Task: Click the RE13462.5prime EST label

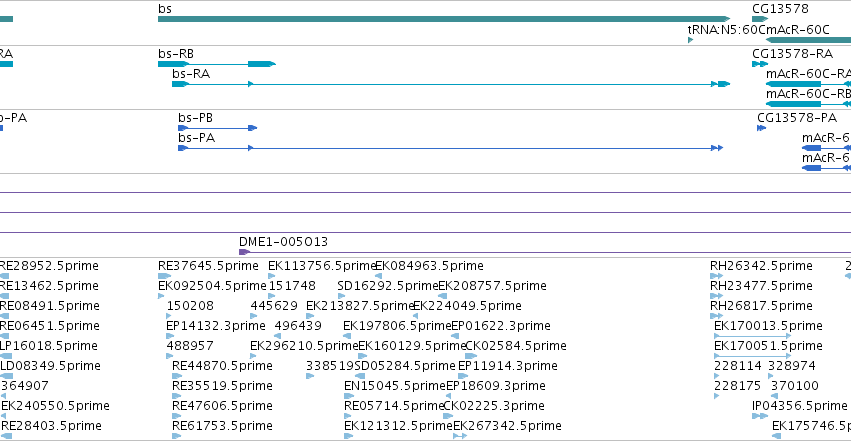Action: click(x=49, y=286)
